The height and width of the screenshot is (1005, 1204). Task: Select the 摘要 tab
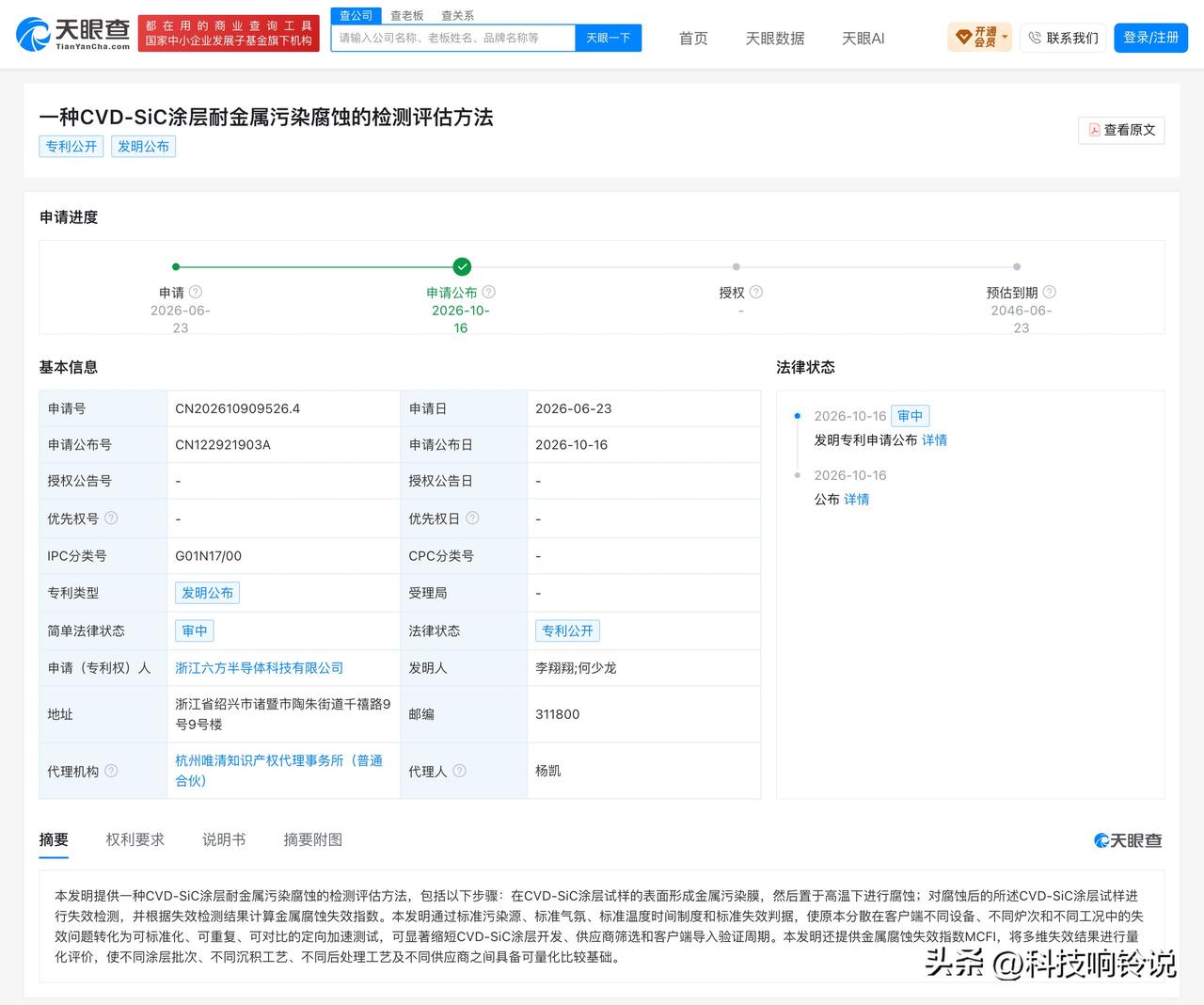(54, 839)
